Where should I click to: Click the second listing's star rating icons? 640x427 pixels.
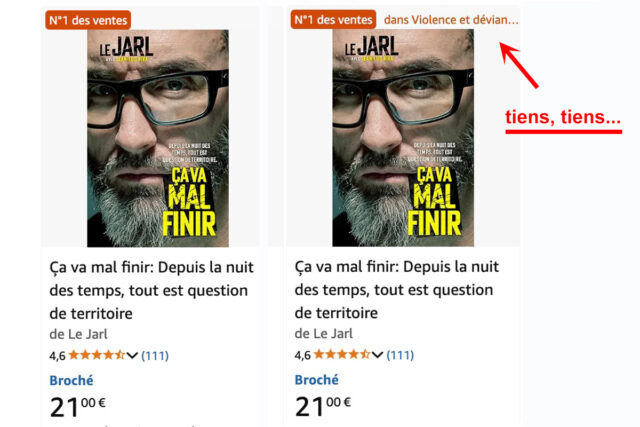pyautogui.click(x=342, y=354)
